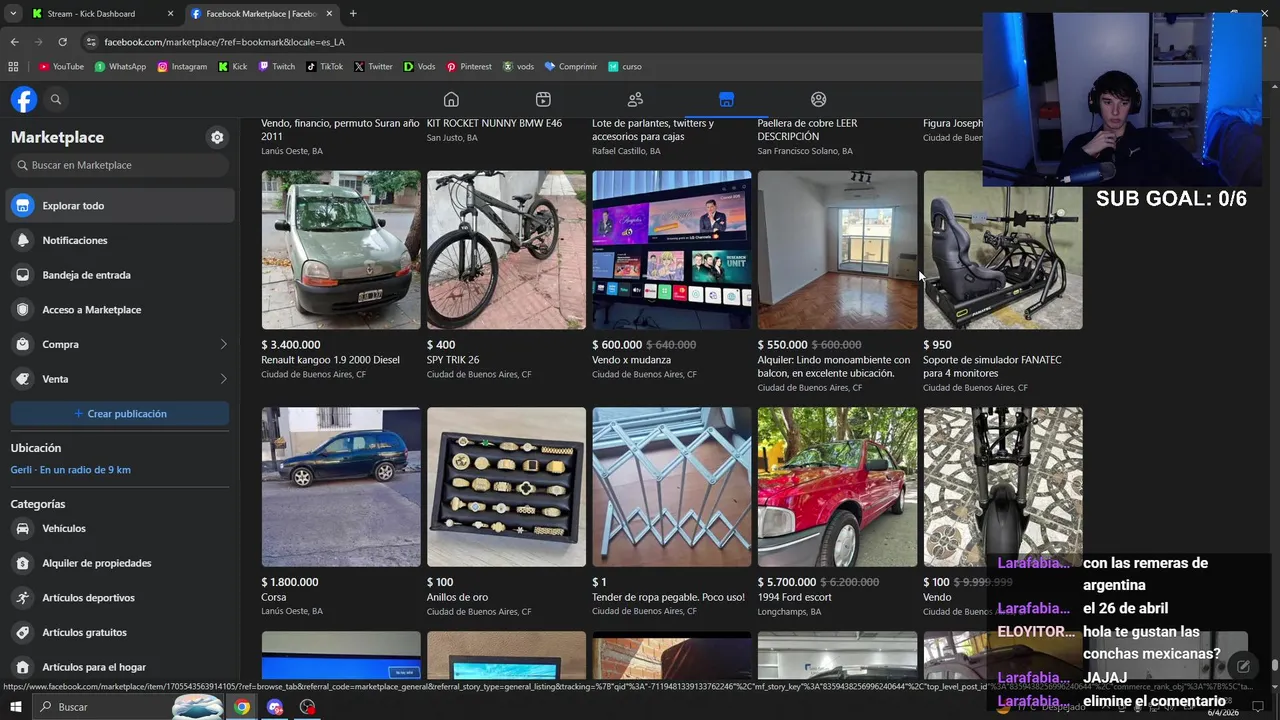Image resolution: width=1280 pixels, height=720 pixels.
Task: Open the Artículos para el hogar category
Action: pyautogui.click(x=120, y=667)
